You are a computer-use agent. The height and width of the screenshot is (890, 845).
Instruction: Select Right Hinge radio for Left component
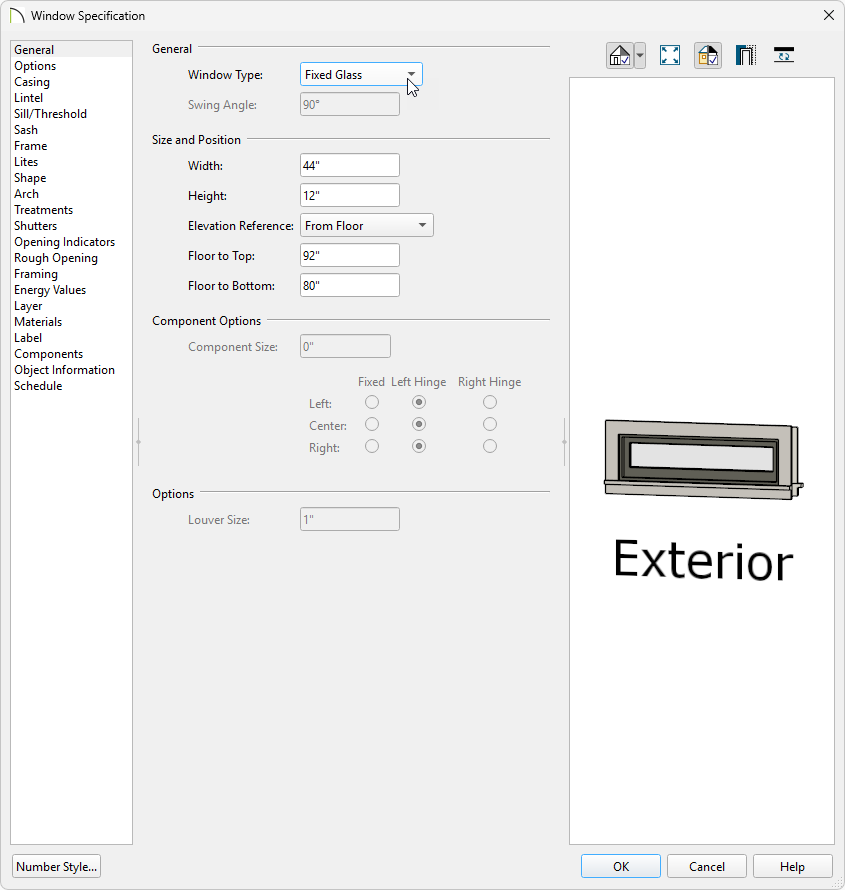point(490,402)
